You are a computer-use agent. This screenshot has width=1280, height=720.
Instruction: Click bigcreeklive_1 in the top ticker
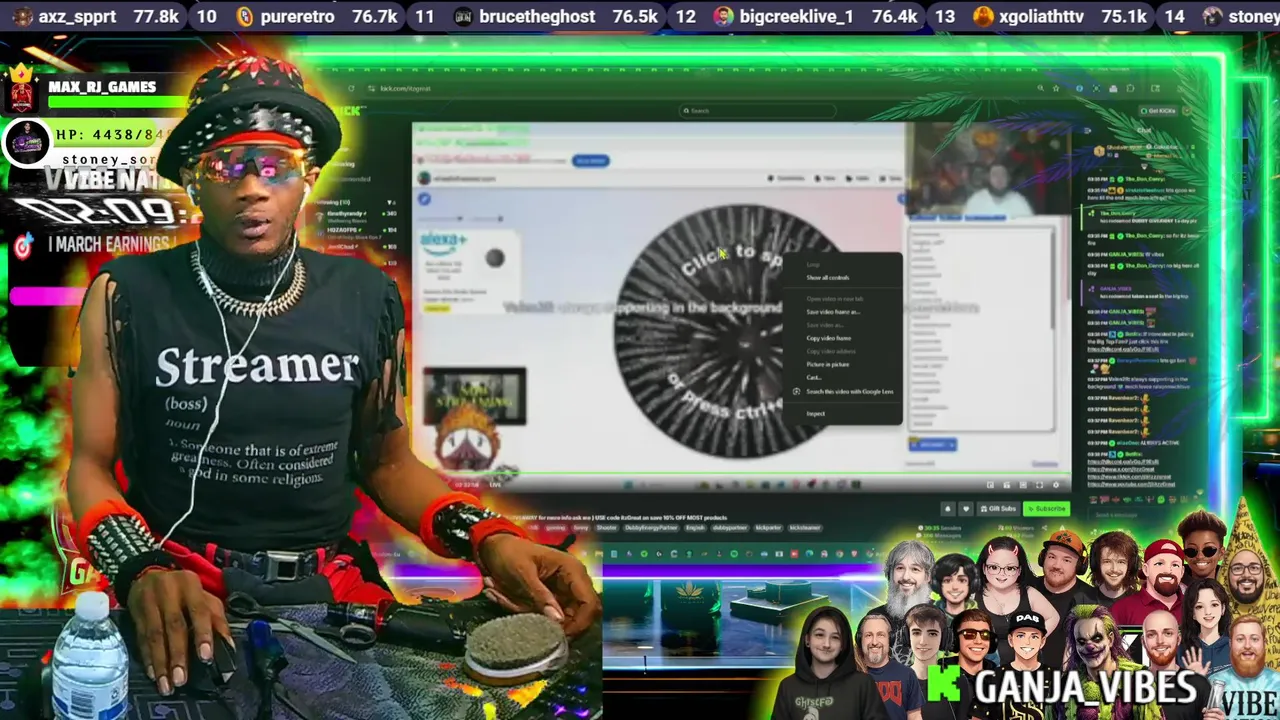[x=797, y=16]
